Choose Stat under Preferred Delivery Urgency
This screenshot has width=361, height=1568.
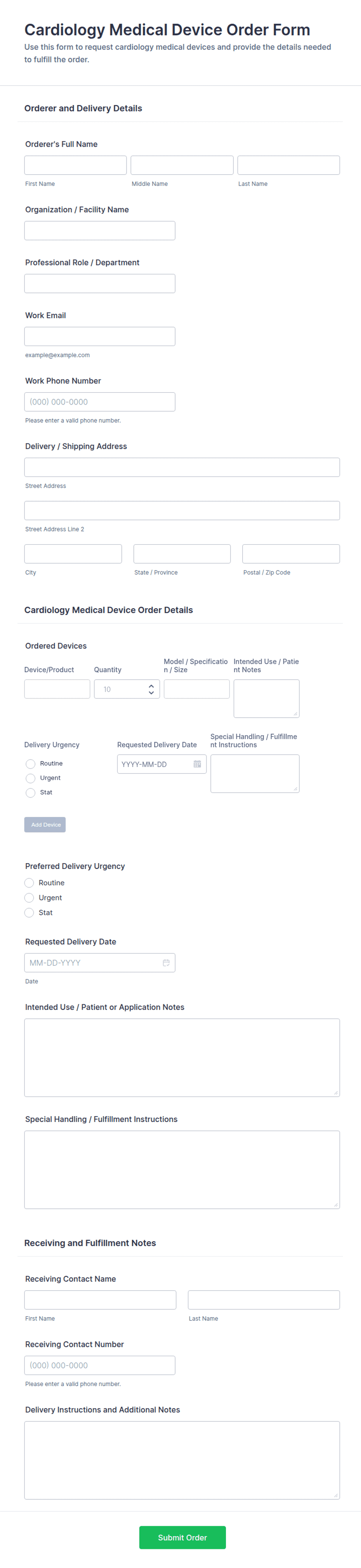29,912
